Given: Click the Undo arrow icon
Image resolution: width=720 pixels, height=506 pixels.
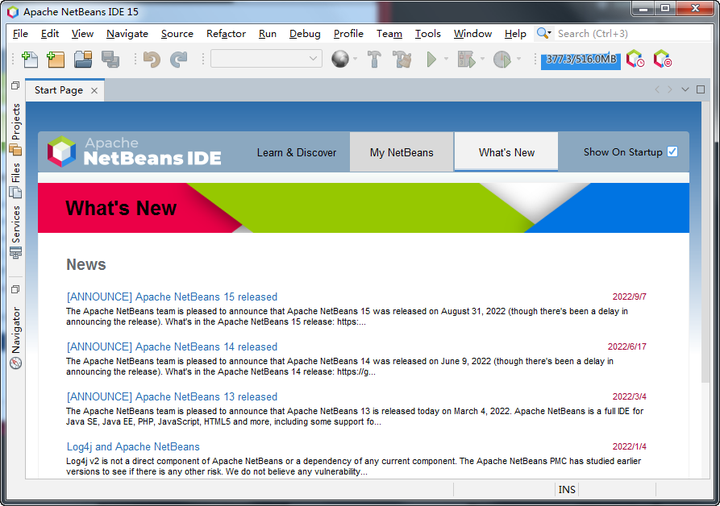Looking at the screenshot, I should (152, 59).
